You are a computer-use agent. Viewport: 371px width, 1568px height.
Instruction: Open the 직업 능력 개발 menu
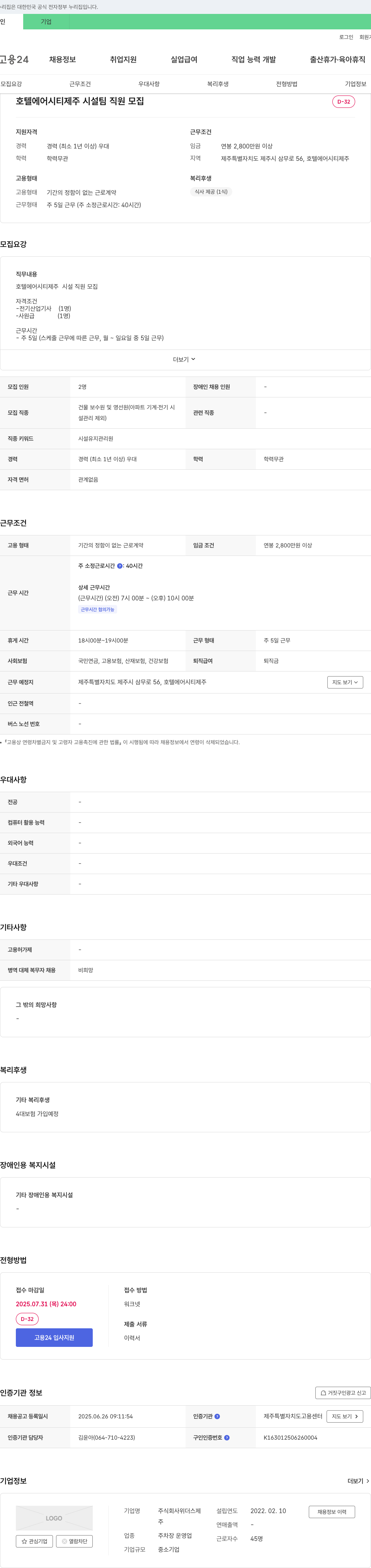point(254,60)
